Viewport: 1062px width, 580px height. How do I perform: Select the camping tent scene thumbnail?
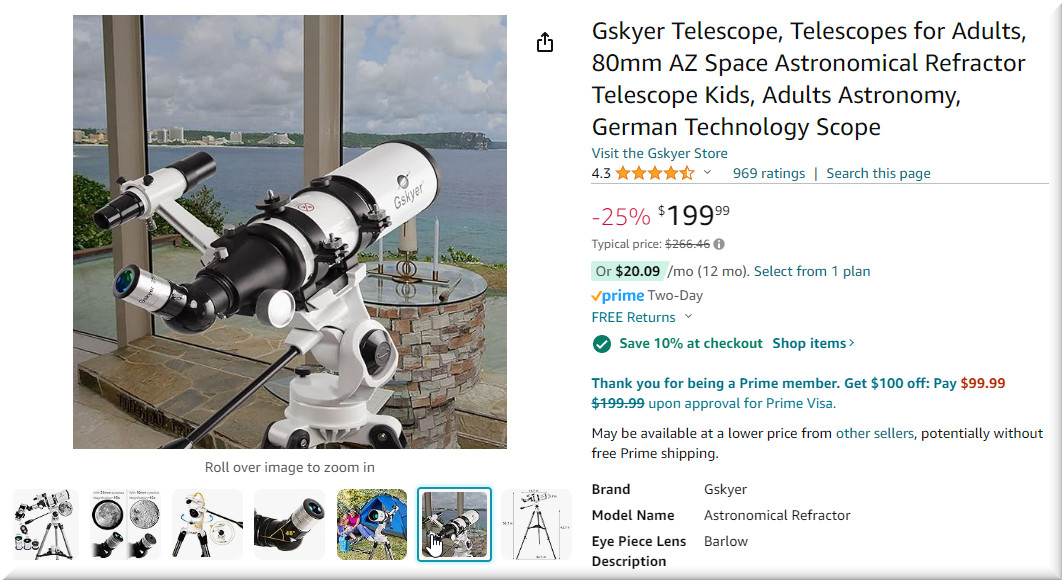[x=371, y=524]
